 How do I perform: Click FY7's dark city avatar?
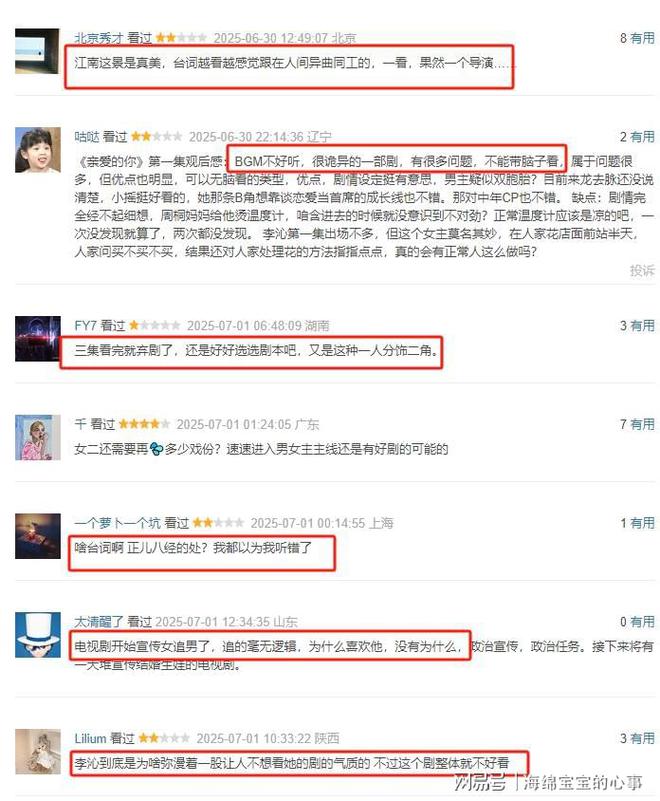37,339
